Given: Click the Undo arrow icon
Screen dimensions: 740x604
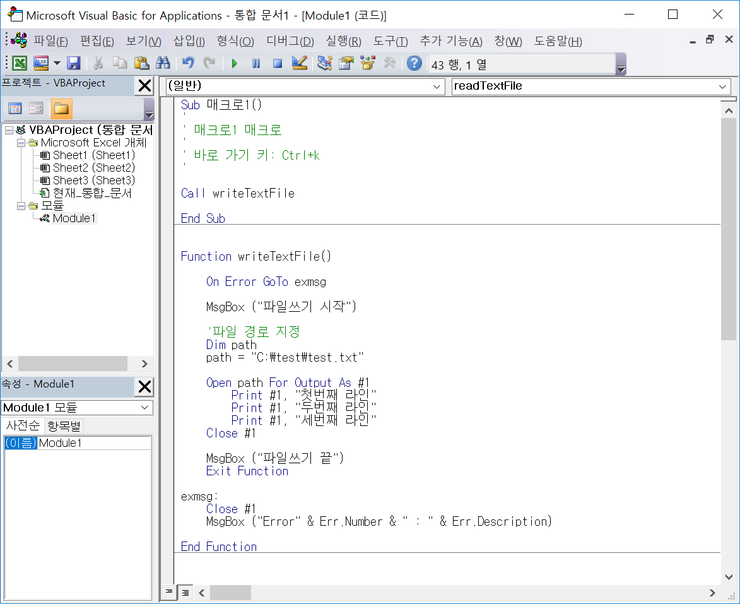Looking at the screenshot, I should tap(187, 63).
